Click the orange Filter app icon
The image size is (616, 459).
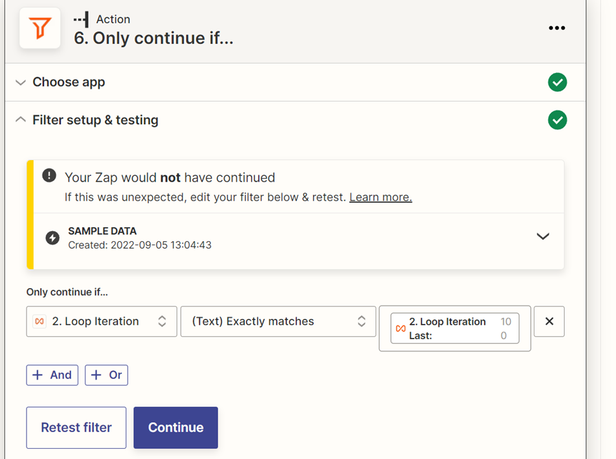39,30
